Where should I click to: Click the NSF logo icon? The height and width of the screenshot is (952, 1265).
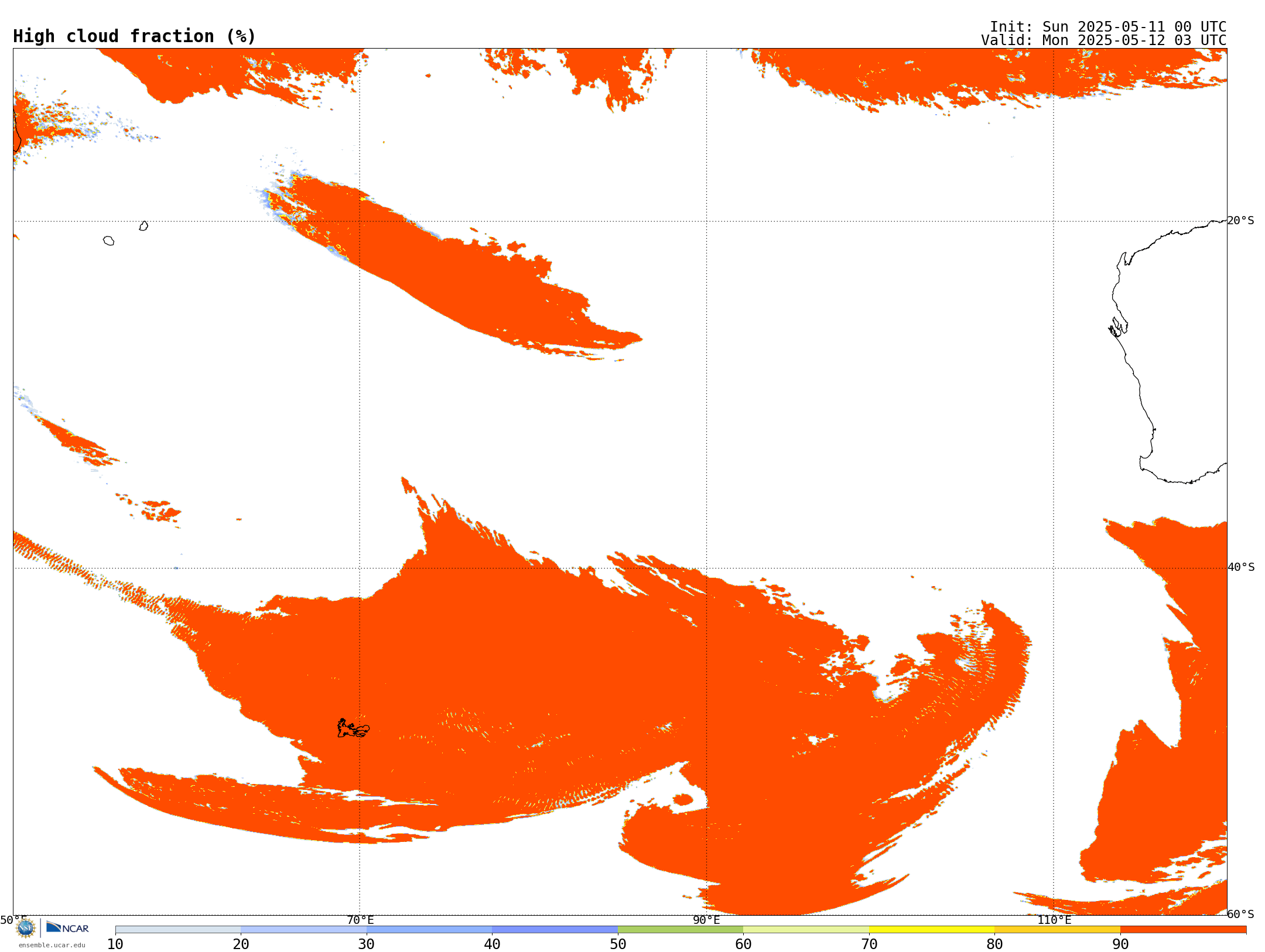point(26,928)
